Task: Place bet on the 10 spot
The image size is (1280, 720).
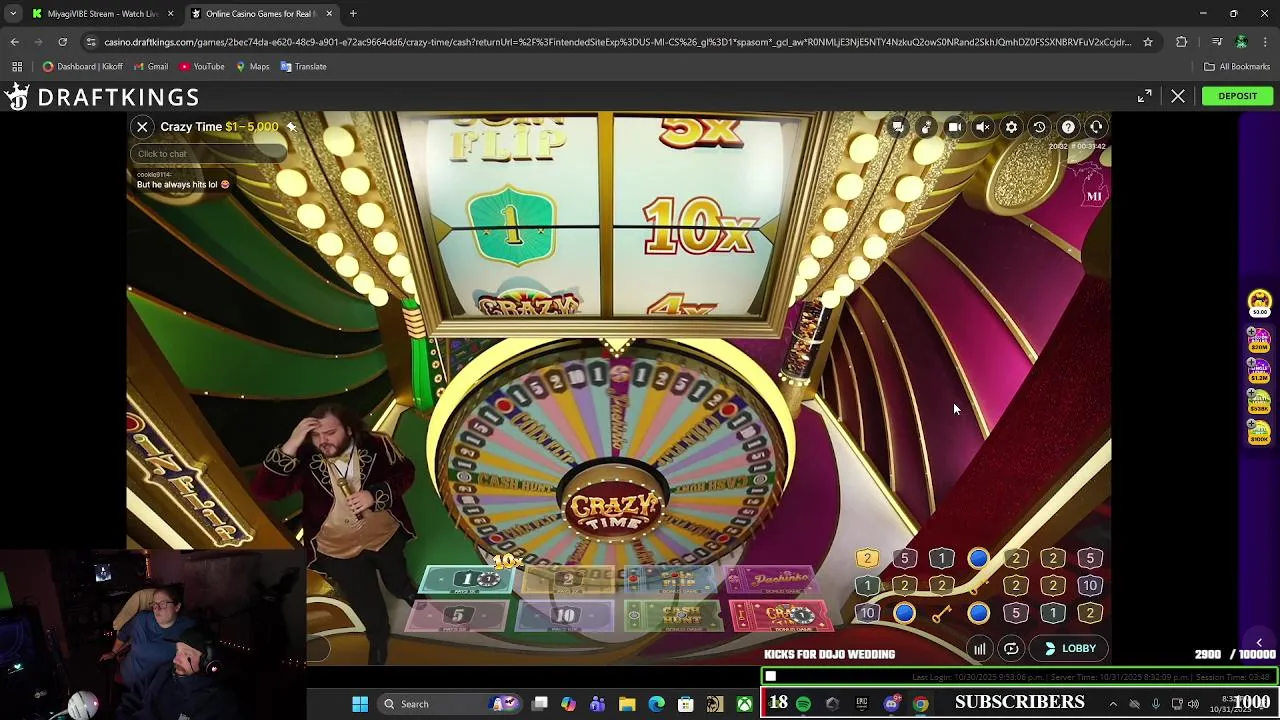Action: (565, 616)
